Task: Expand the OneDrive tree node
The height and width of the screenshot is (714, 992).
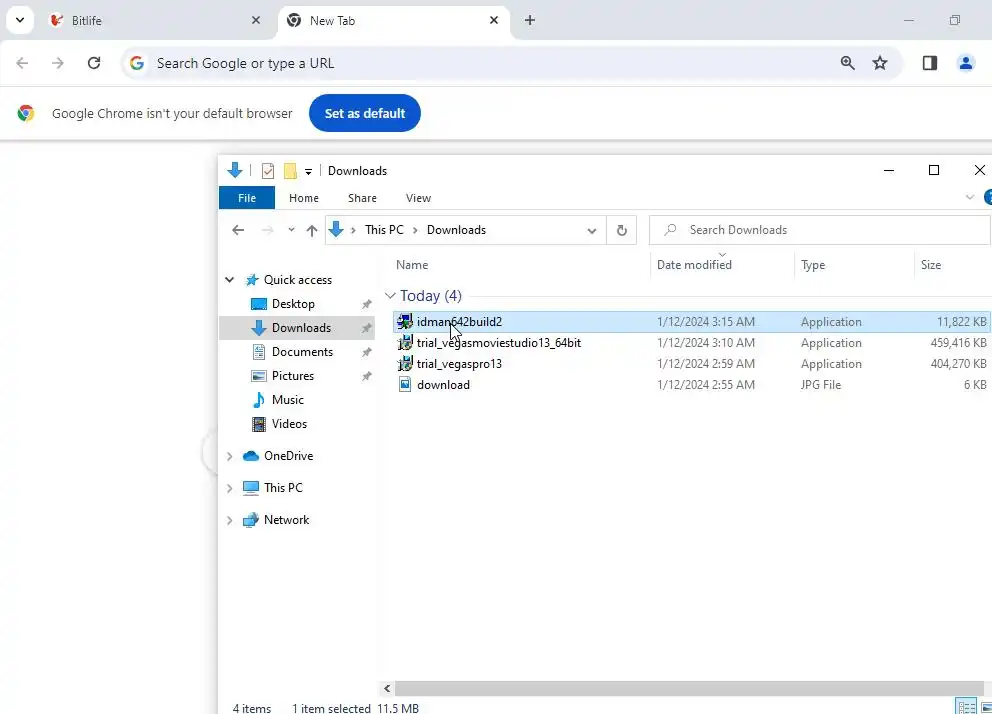Action: point(230,456)
